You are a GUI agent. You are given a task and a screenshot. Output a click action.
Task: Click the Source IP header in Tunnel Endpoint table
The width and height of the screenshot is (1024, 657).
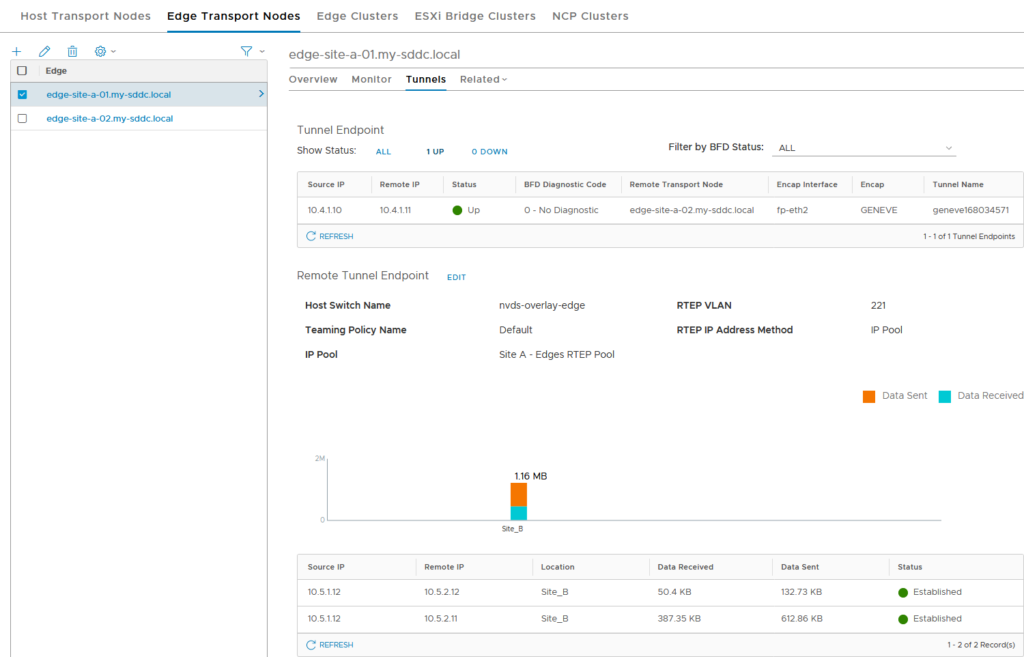[x=326, y=185]
